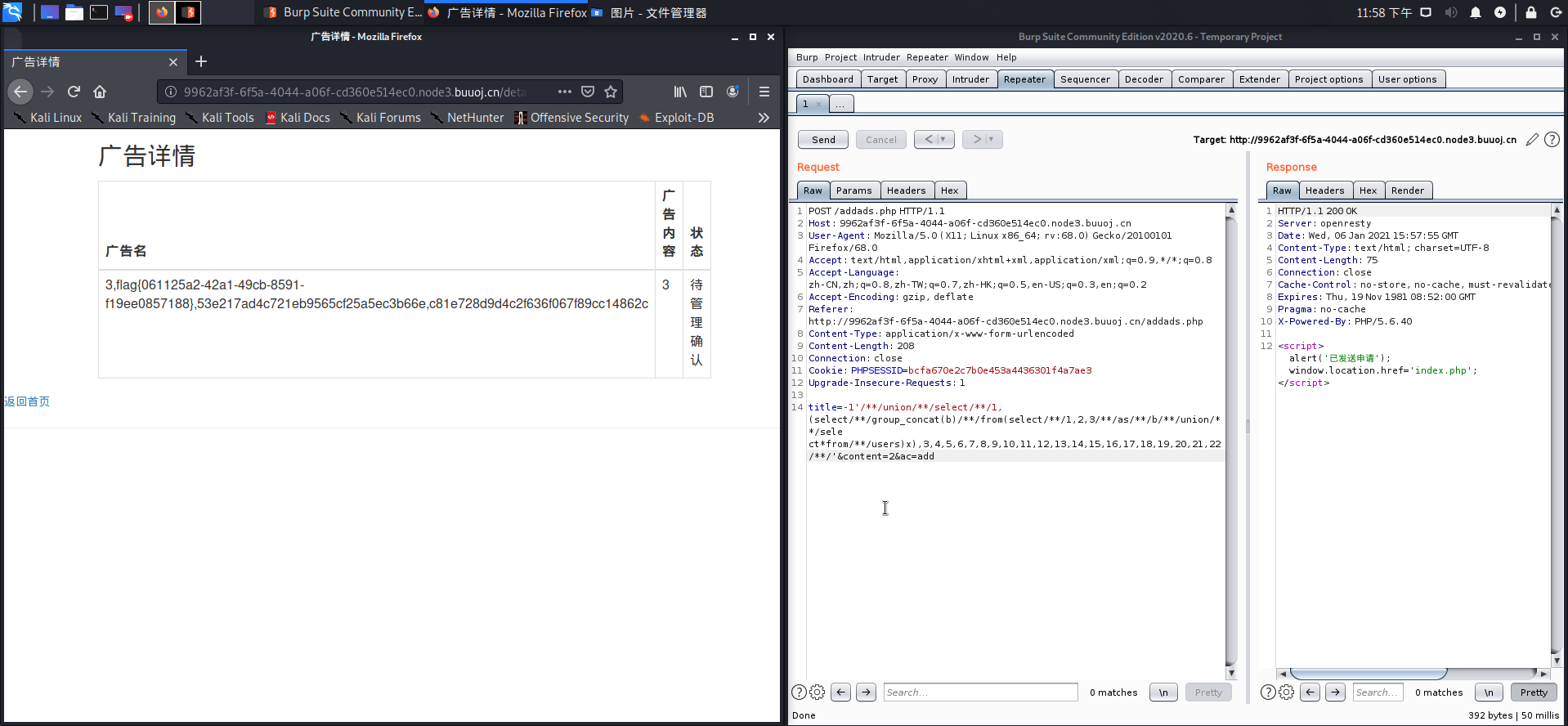
Task: Click the Pocket save icon in address bar
Action: point(588,92)
